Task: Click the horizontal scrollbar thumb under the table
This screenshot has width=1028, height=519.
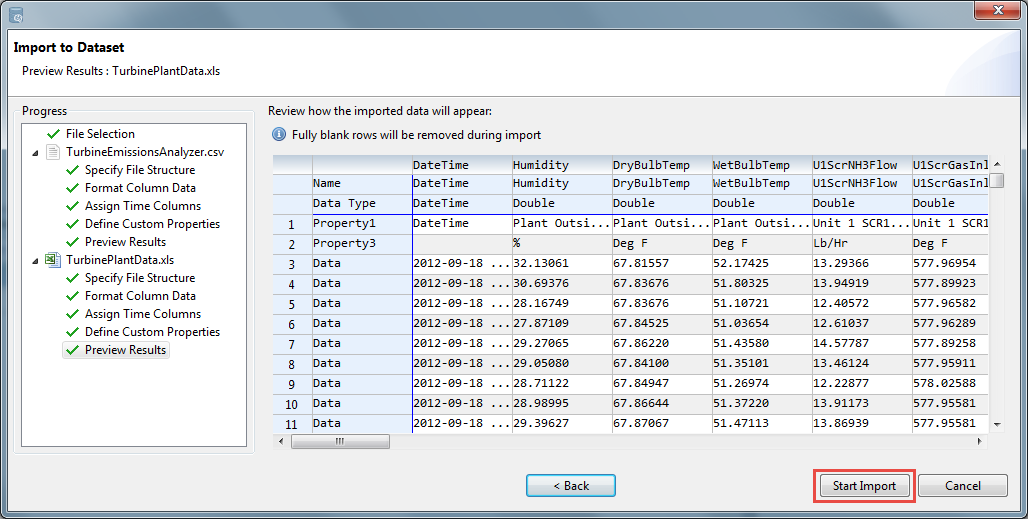Action: [340, 441]
